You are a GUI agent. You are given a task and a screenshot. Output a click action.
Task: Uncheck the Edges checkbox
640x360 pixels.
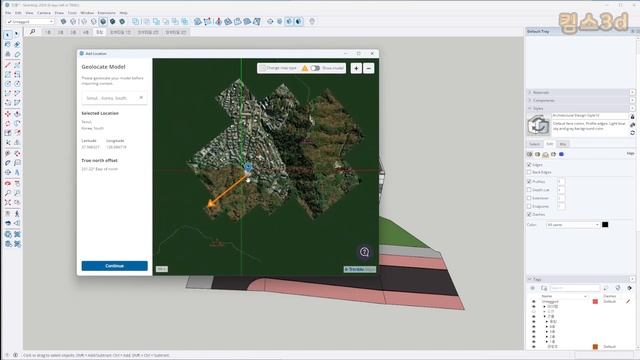(x=529, y=165)
